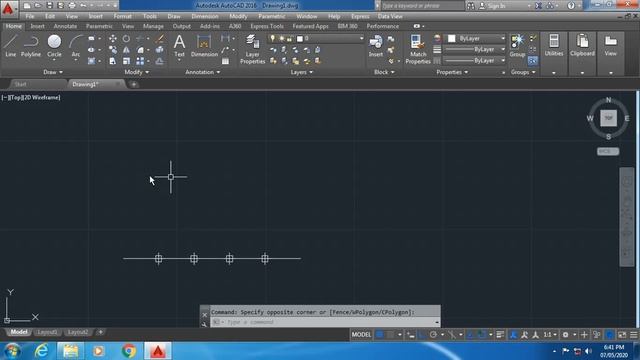Click the Text annotation tool
This screenshot has width=640, height=360.
[x=179, y=45]
